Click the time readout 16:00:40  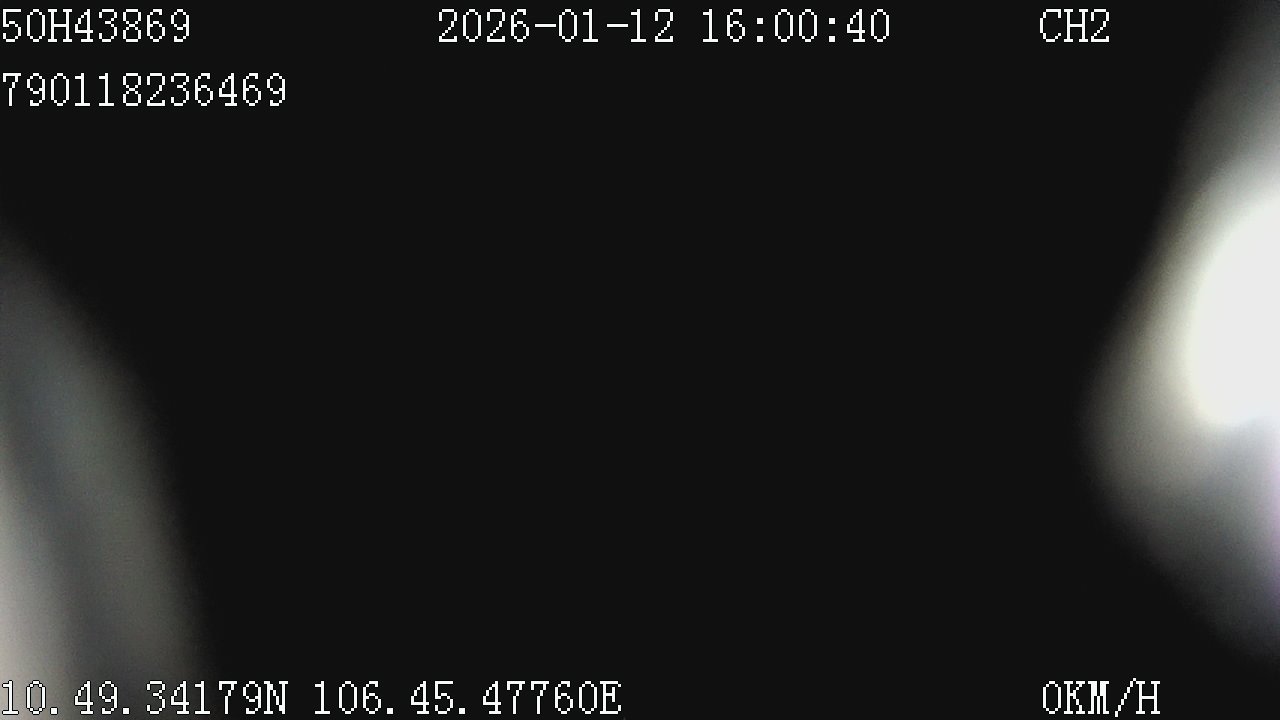[x=795, y=27]
